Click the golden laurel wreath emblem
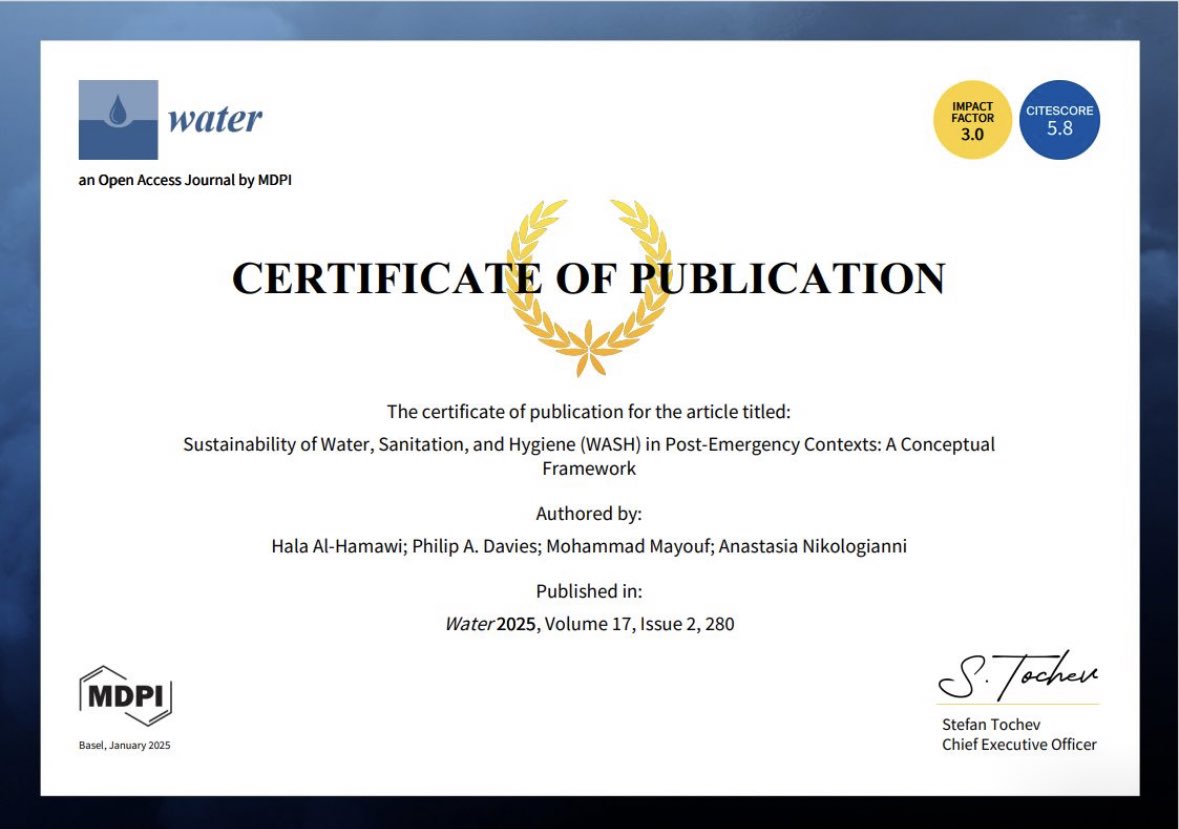This screenshot has height=829, width=1179. 589,287
